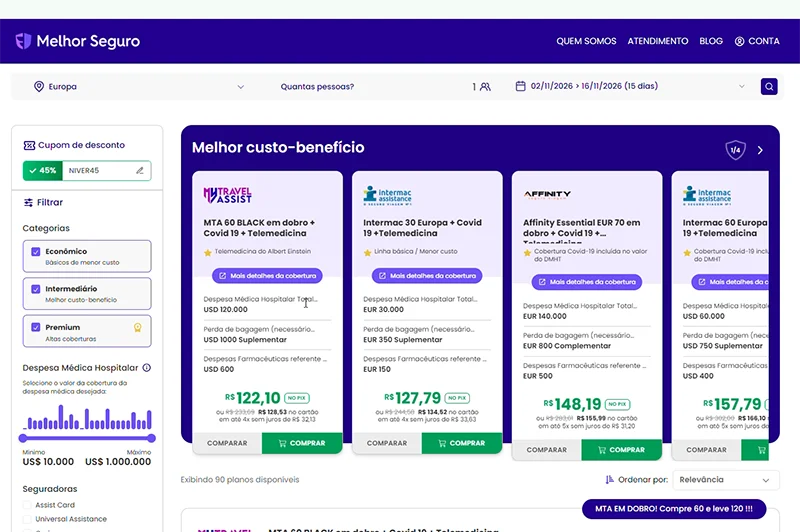
Task: Click star icon on MTA 60 BLACK card
Action: 208,252
